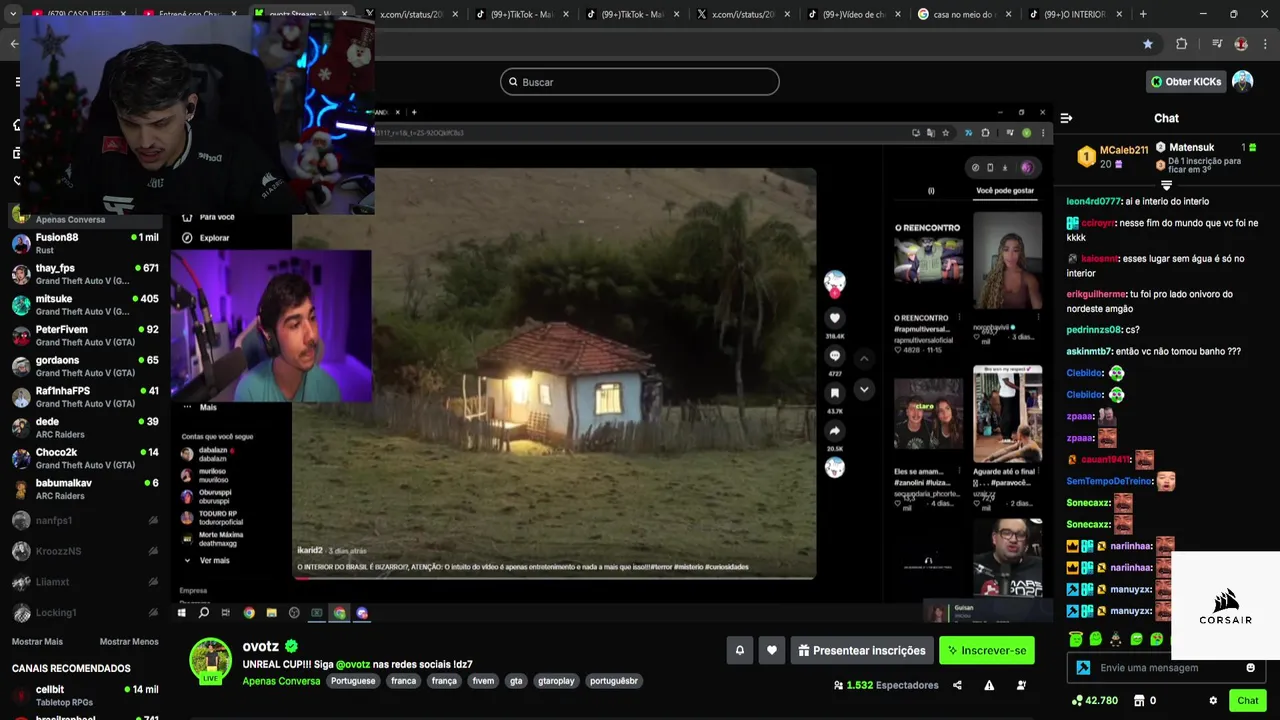Open recommended channel cellbit
This screenshot has height=720, width=1280.
(85, 695)
